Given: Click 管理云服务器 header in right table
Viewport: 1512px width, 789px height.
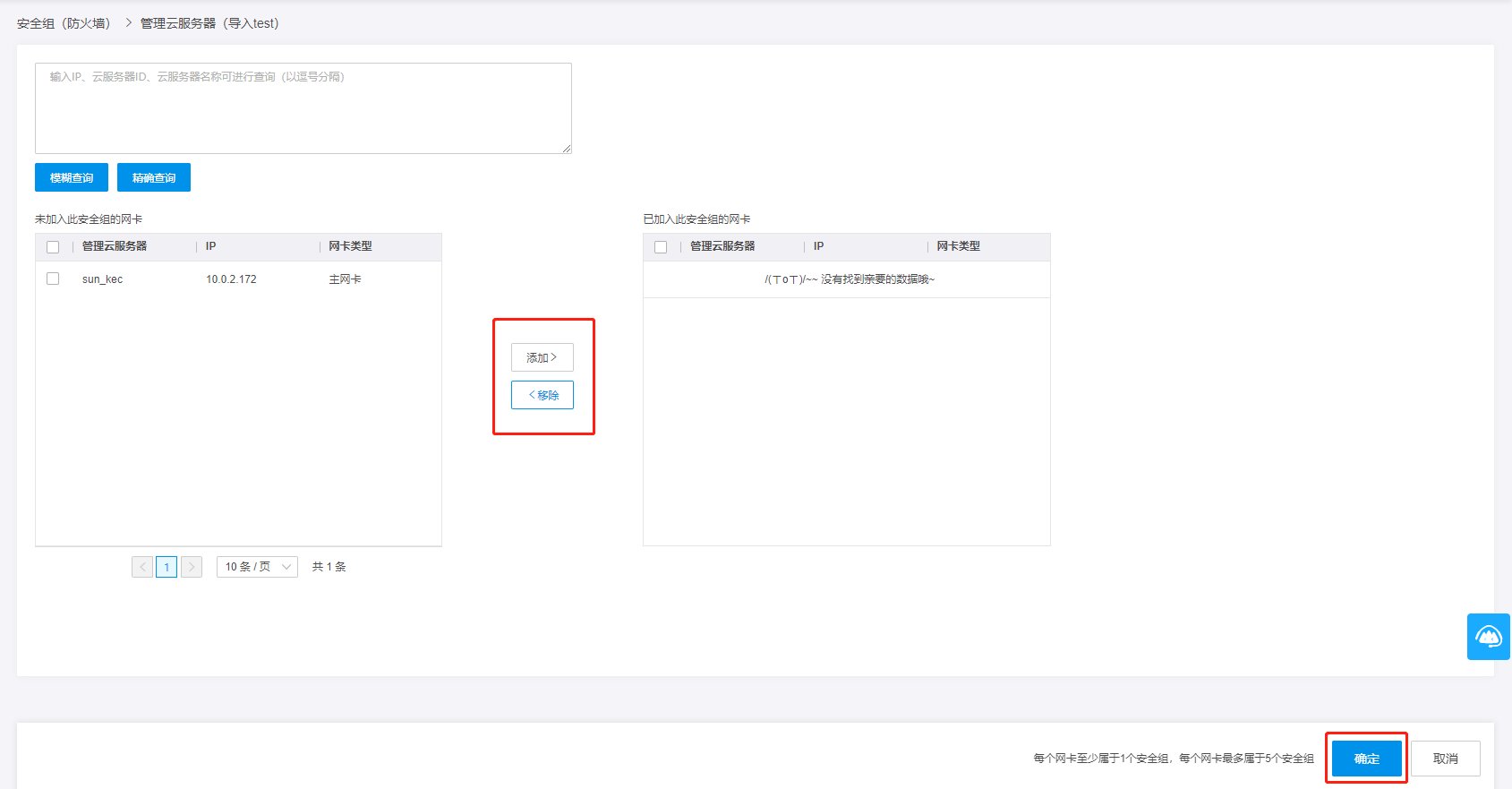Looking at the screenshot, I should tap(722, 246).
